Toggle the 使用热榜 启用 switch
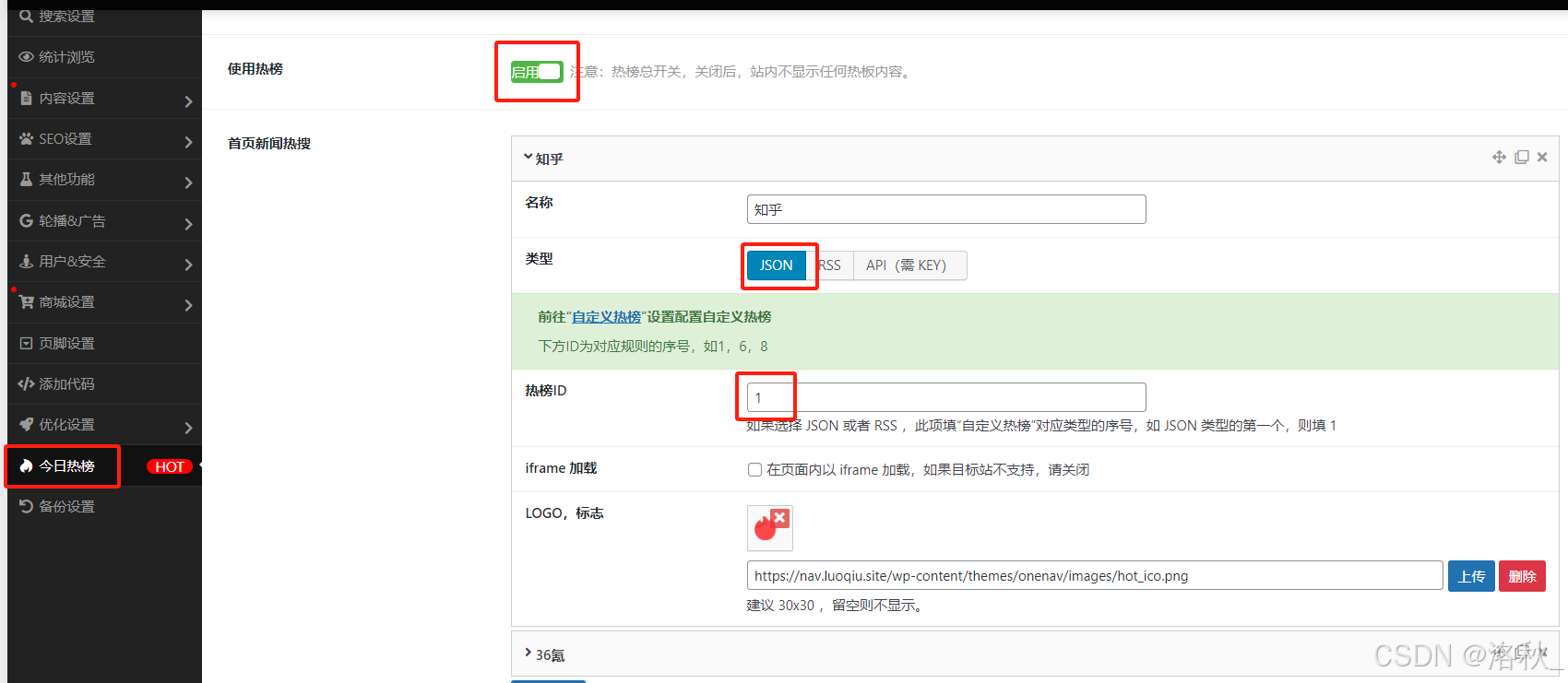The height and width of the screenshot is (683, 1568). 537,72
